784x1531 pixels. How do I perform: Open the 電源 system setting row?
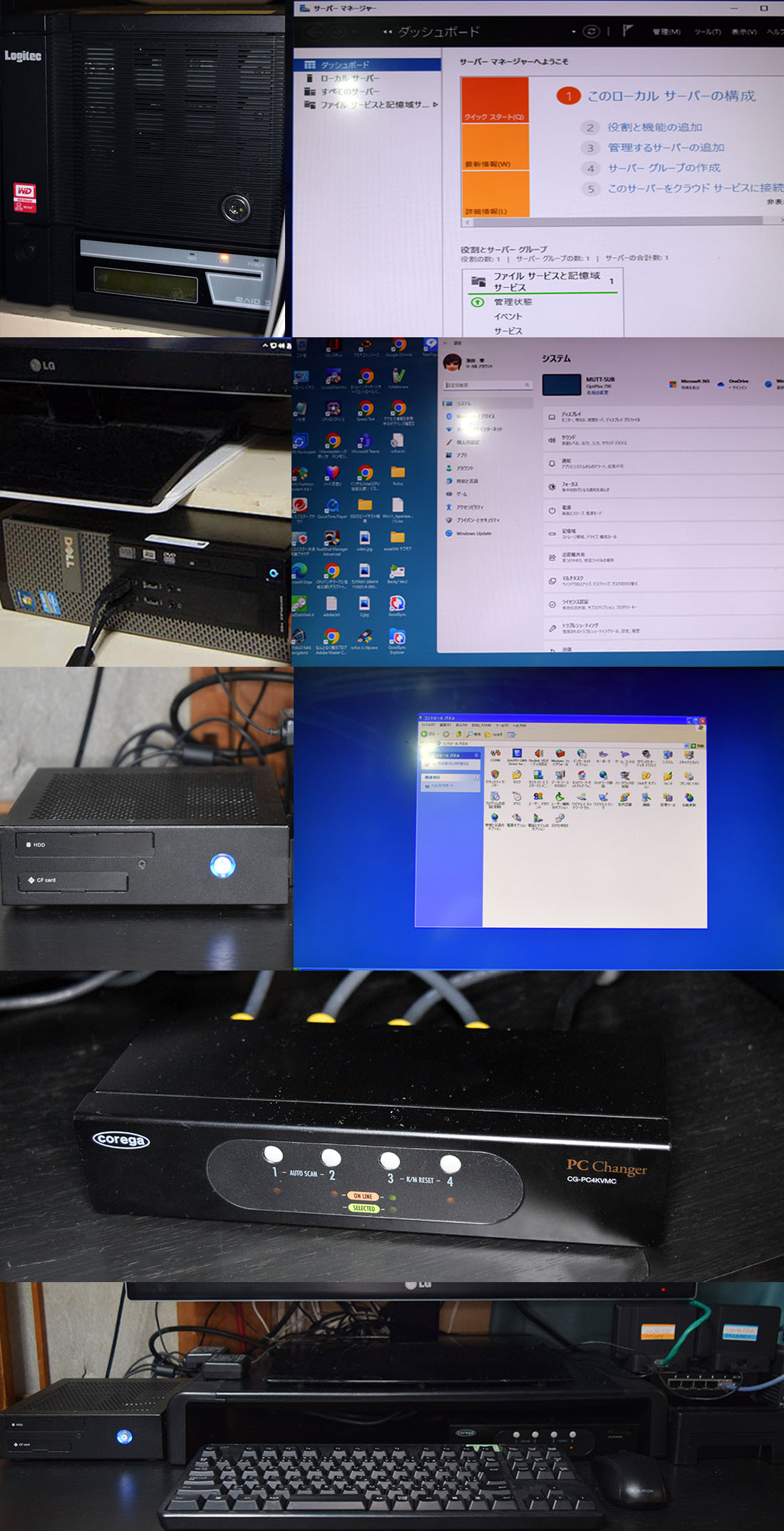click(x=663, y=511)
